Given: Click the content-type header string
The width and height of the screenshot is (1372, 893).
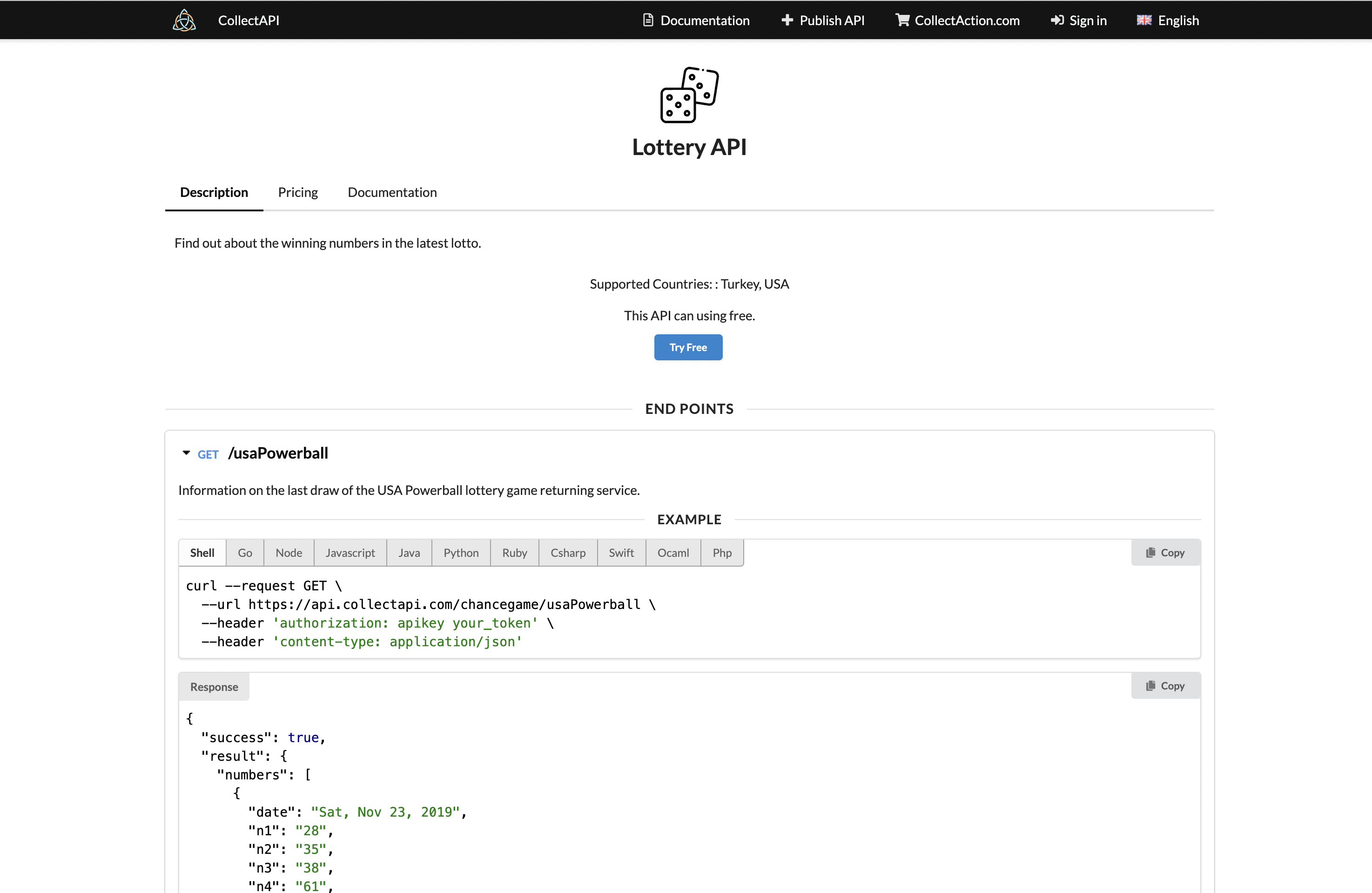Looking at the screenshot, I should coord(397,642).
